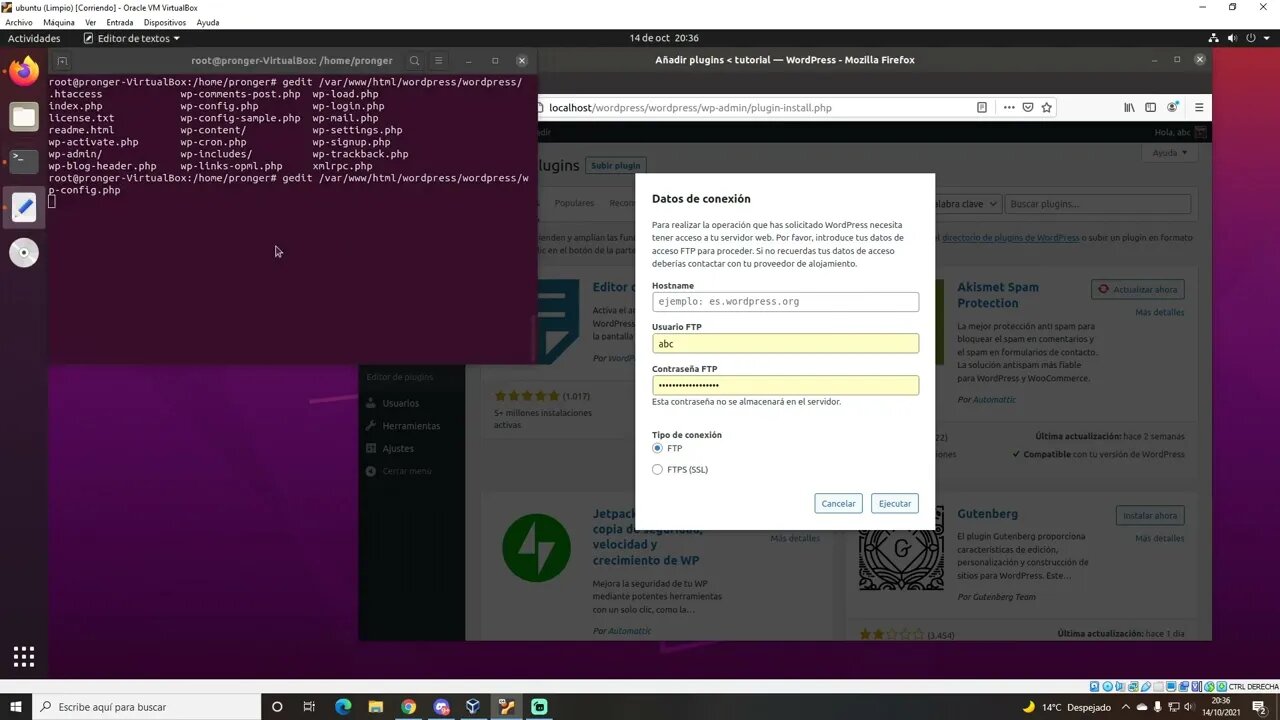The image size is (1280, 720).
Task: Click the Ejecutar button
Action: pos(895,503)
